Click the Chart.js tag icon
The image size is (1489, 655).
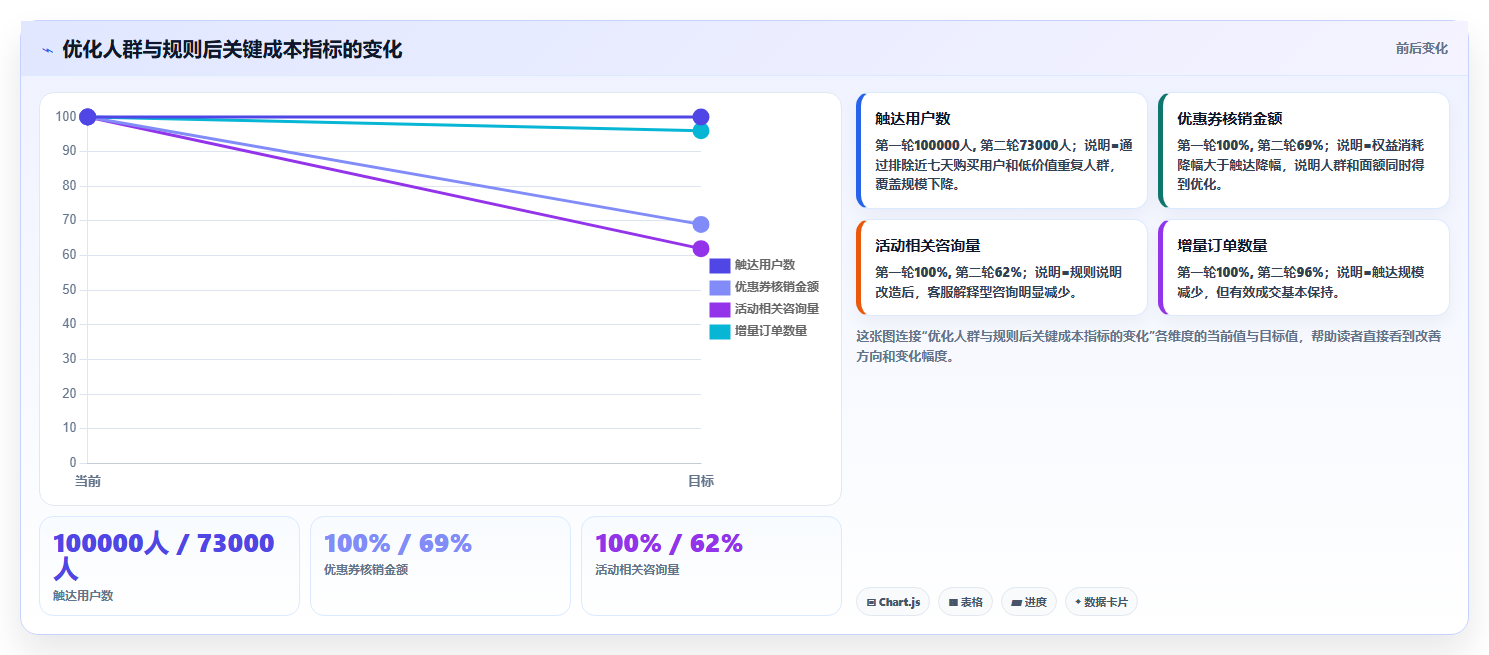point(872,603)
